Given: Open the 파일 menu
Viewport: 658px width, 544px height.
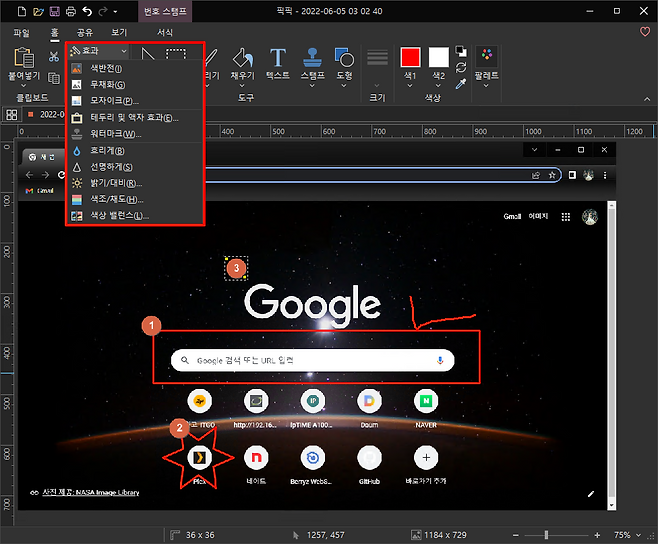Looking at the screenshot, I should click(21, 32).
